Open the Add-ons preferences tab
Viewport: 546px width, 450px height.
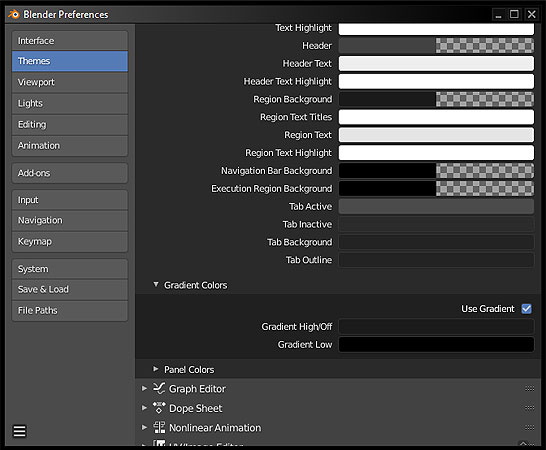point(70,173)
